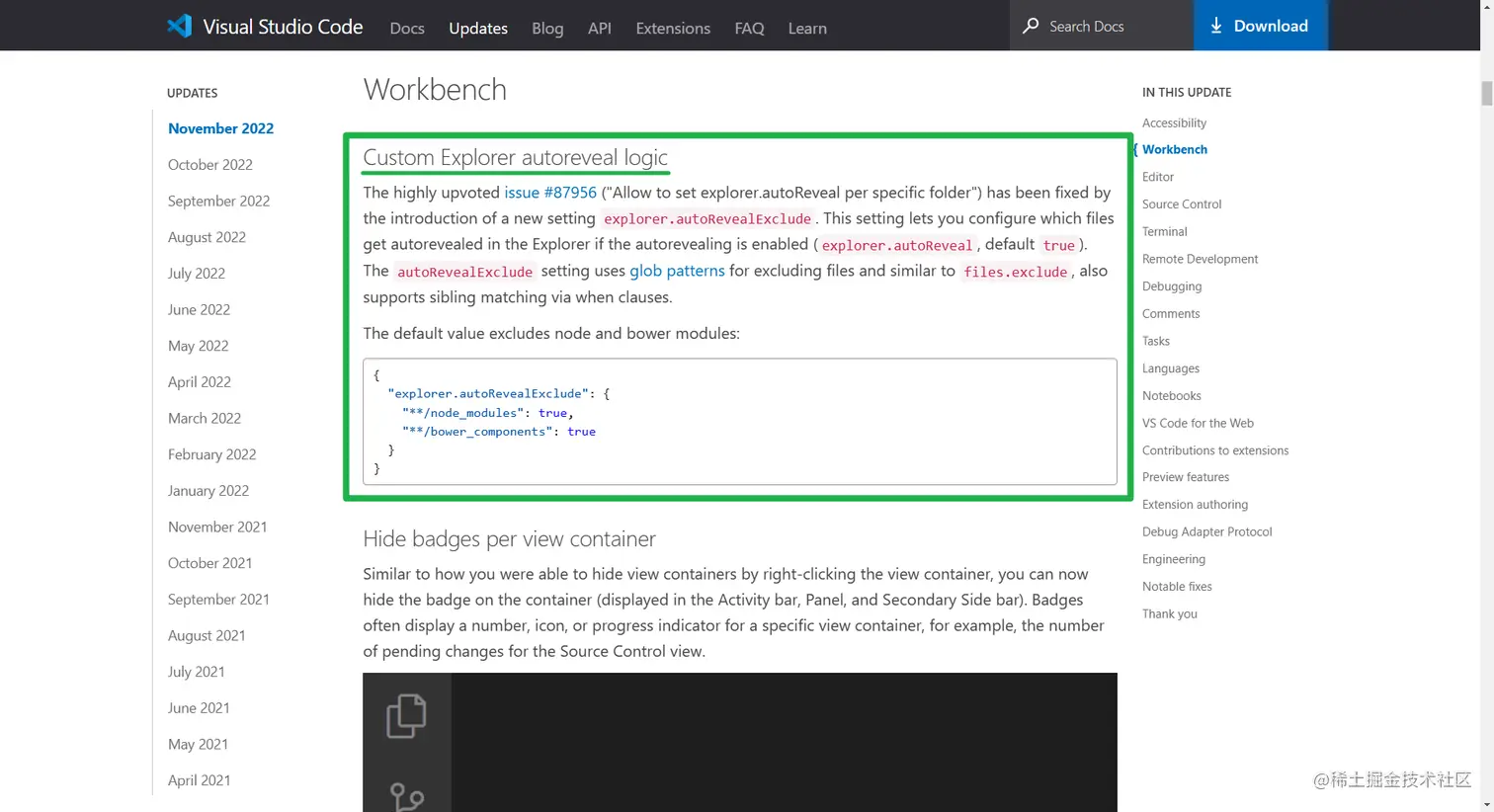Click the Explorer files icon in video

click(406, 716)
